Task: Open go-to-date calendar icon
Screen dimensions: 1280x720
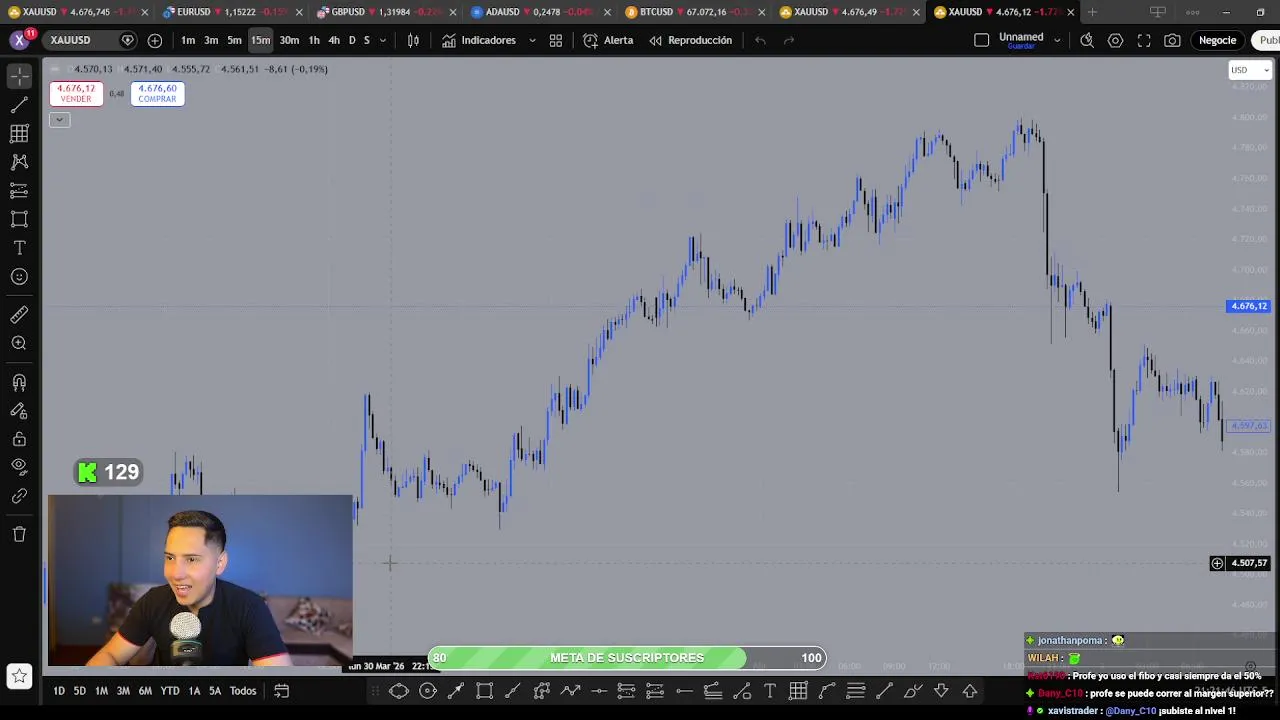Action: [282, 691]
